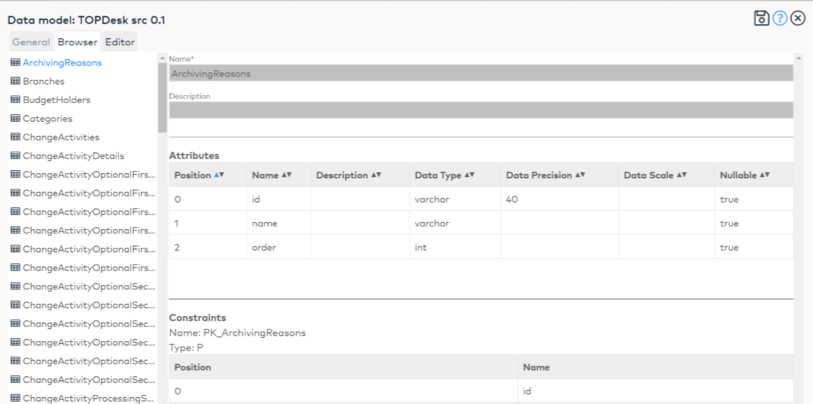Click the table icon beside Branches
Image resolution: width=813 pixels, height=404 pixels.
point(15,81)
